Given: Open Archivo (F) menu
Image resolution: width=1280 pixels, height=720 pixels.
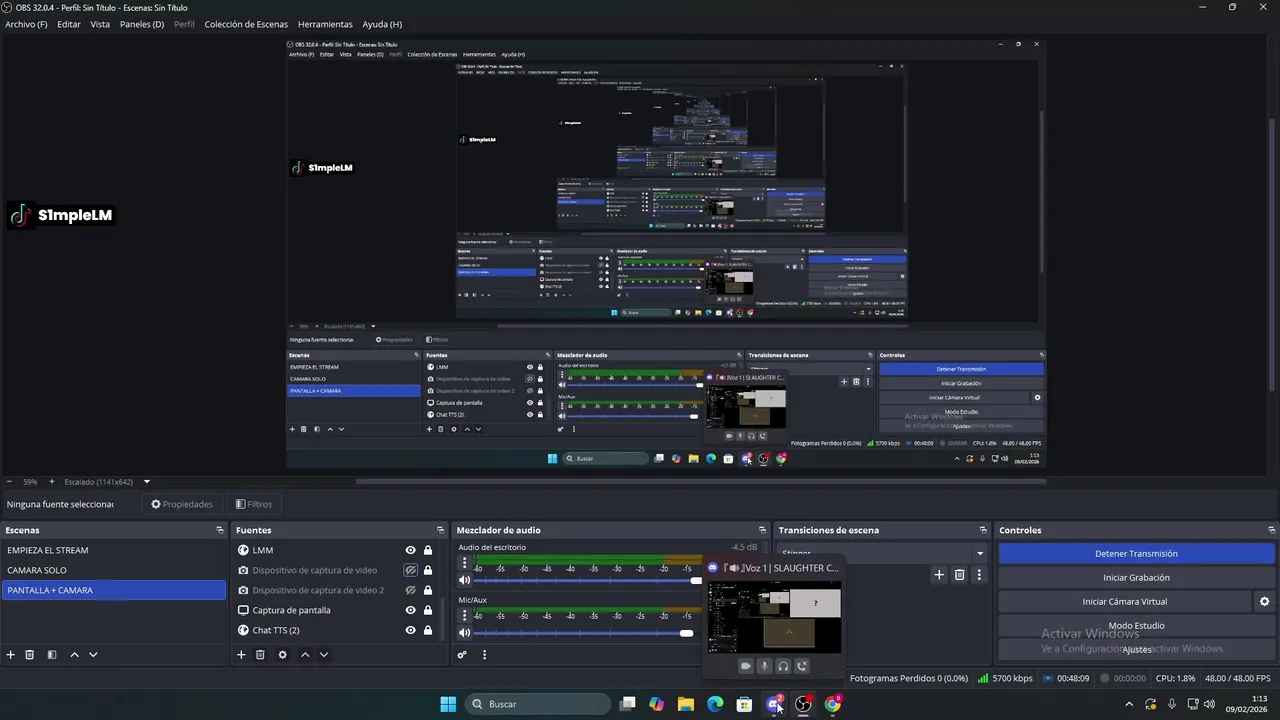Looking at the screenshot, I should (26, 24).
